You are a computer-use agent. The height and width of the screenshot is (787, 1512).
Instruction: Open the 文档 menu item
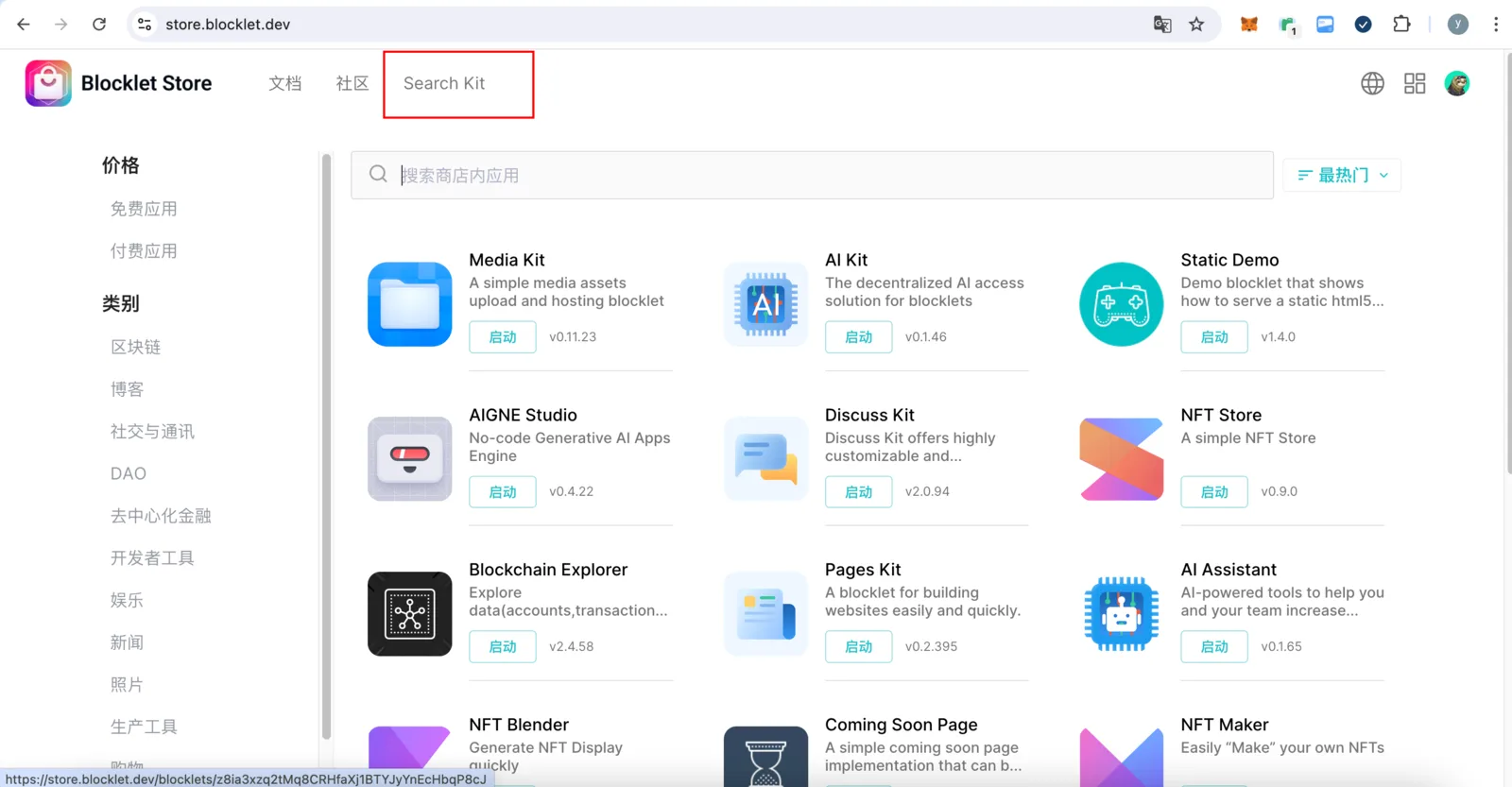(x=285, y=83)
